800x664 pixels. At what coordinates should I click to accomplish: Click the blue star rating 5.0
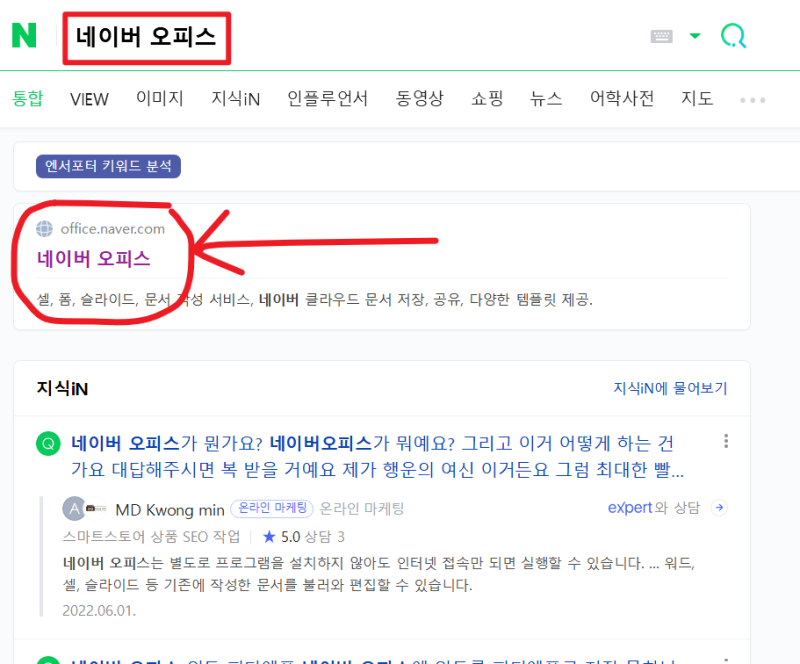coord(281,537)
